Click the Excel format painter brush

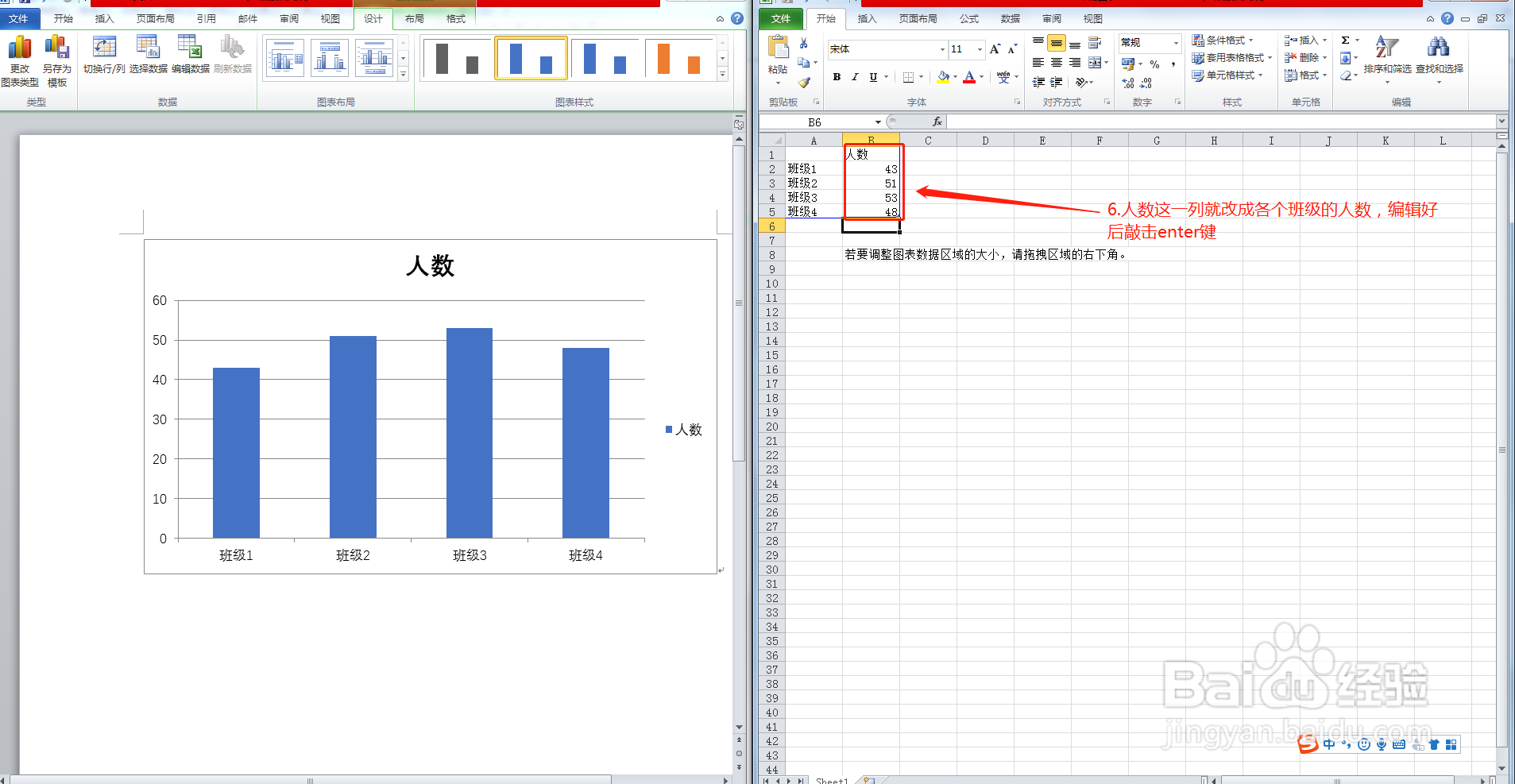tap(804, 82)
